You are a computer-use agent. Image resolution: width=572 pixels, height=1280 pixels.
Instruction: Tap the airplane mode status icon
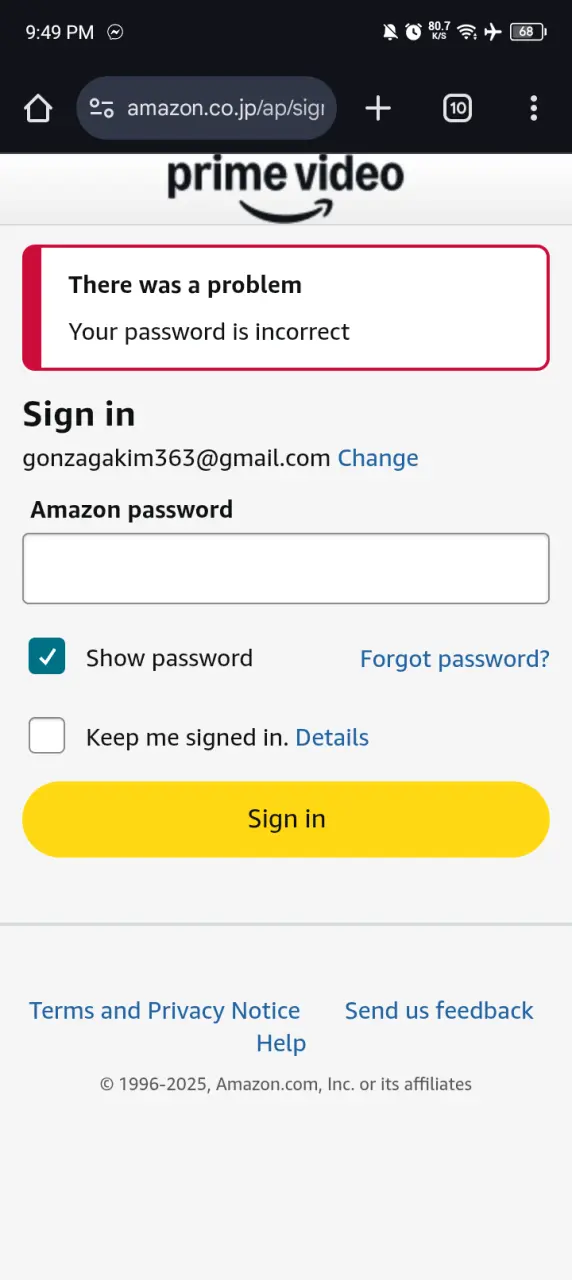(492, 32)
